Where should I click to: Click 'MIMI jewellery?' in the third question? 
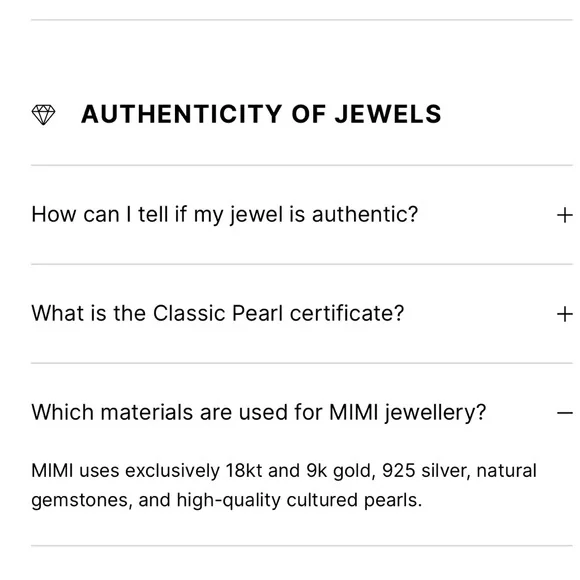[x=407, y=413]
